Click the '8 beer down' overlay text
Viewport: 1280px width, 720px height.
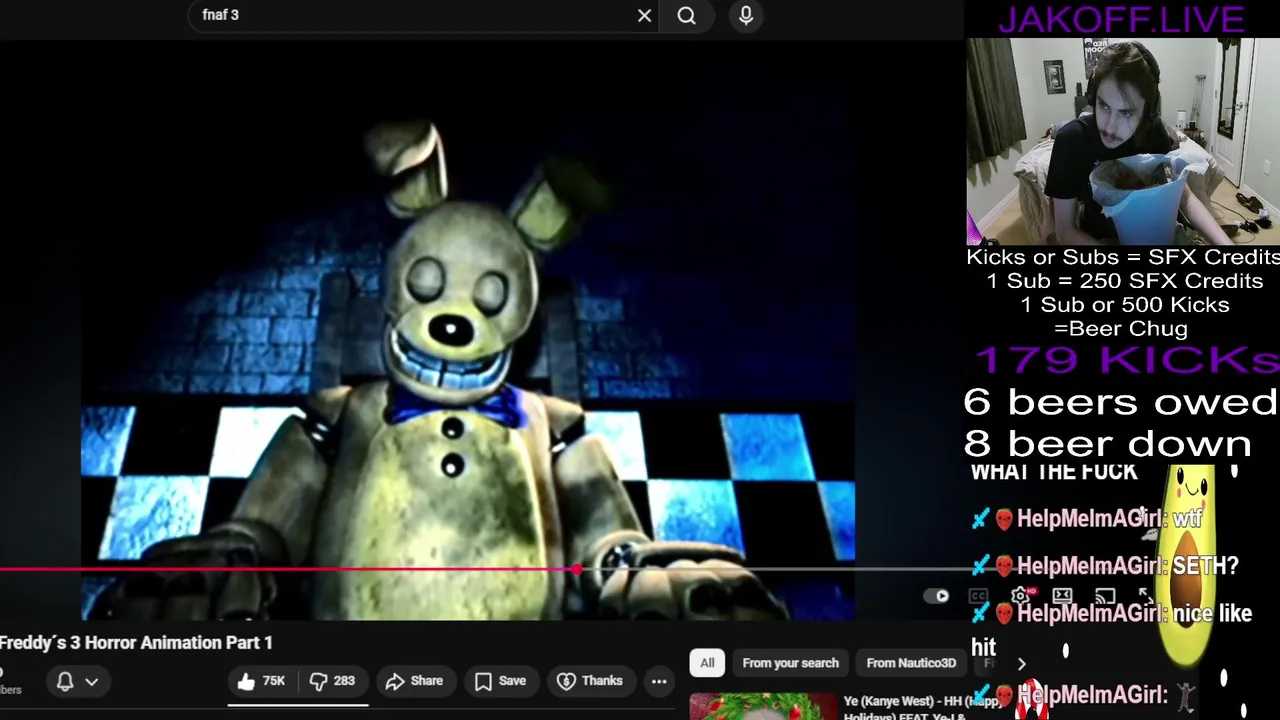(x=1107, y=444)
